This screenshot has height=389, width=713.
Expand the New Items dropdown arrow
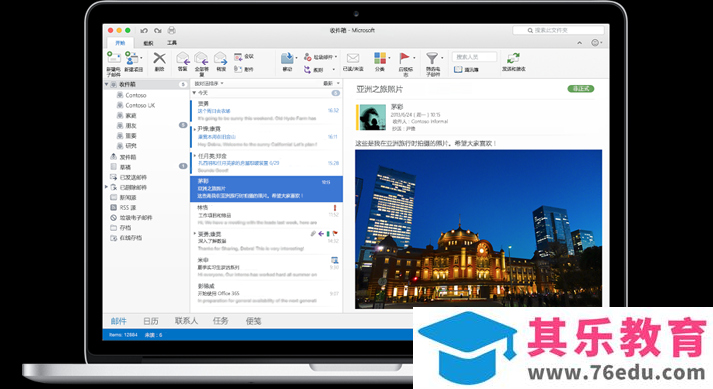pyautogui.click(x=141, y=58)
